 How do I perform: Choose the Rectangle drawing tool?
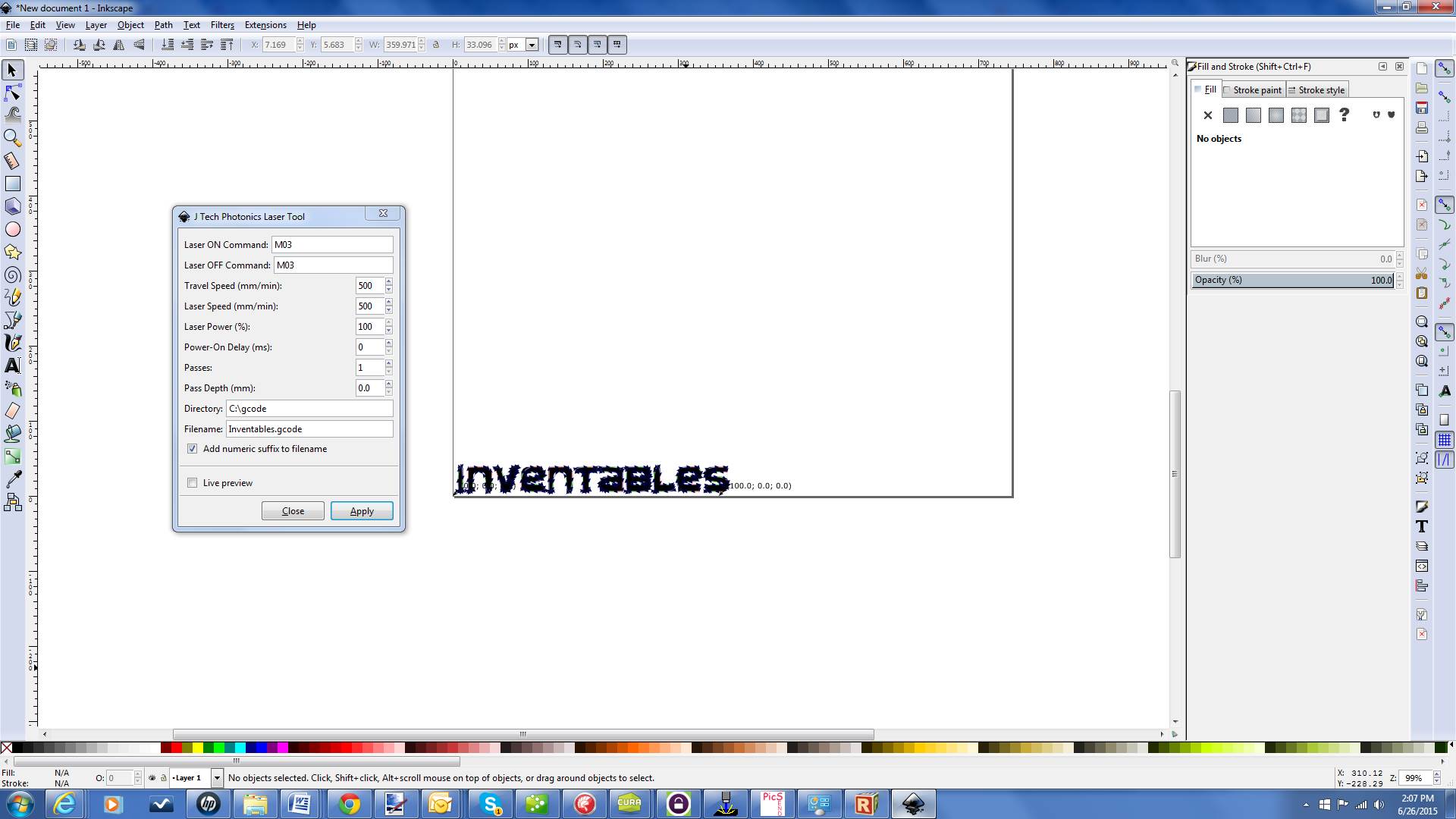click(13, 184)
